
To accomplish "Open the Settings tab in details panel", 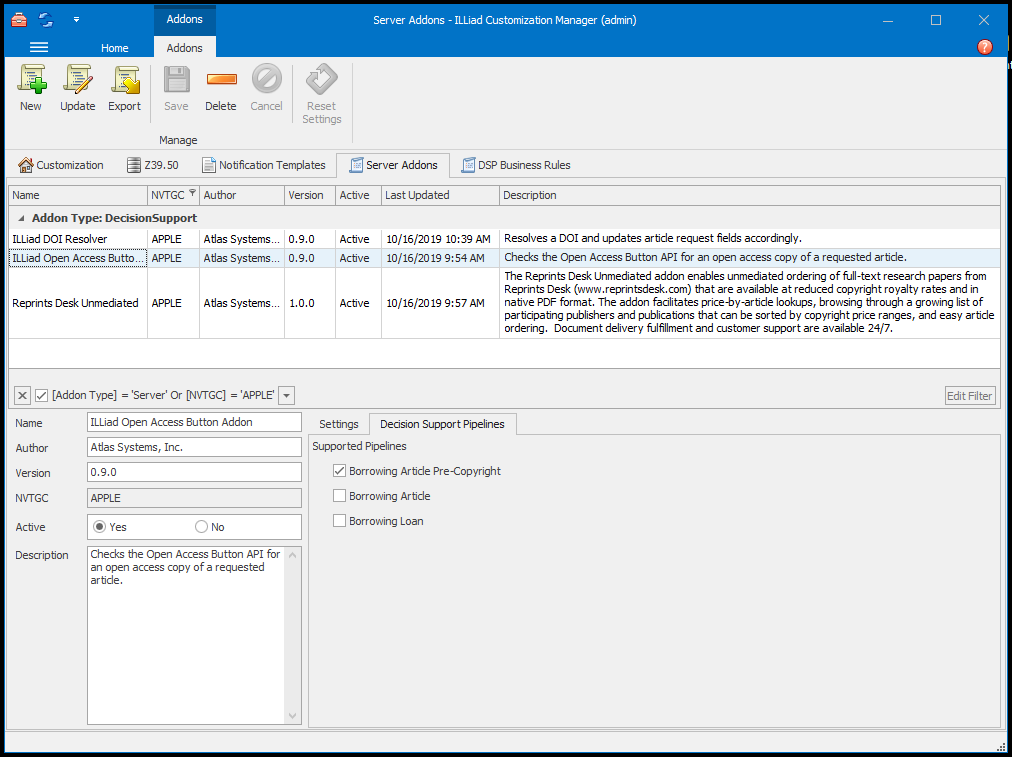I will coord(338,424).
